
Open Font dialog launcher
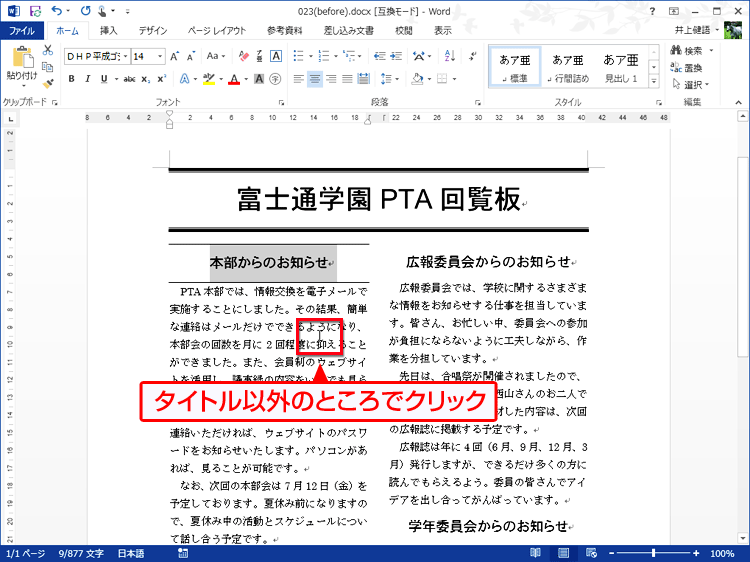[281, 102]
